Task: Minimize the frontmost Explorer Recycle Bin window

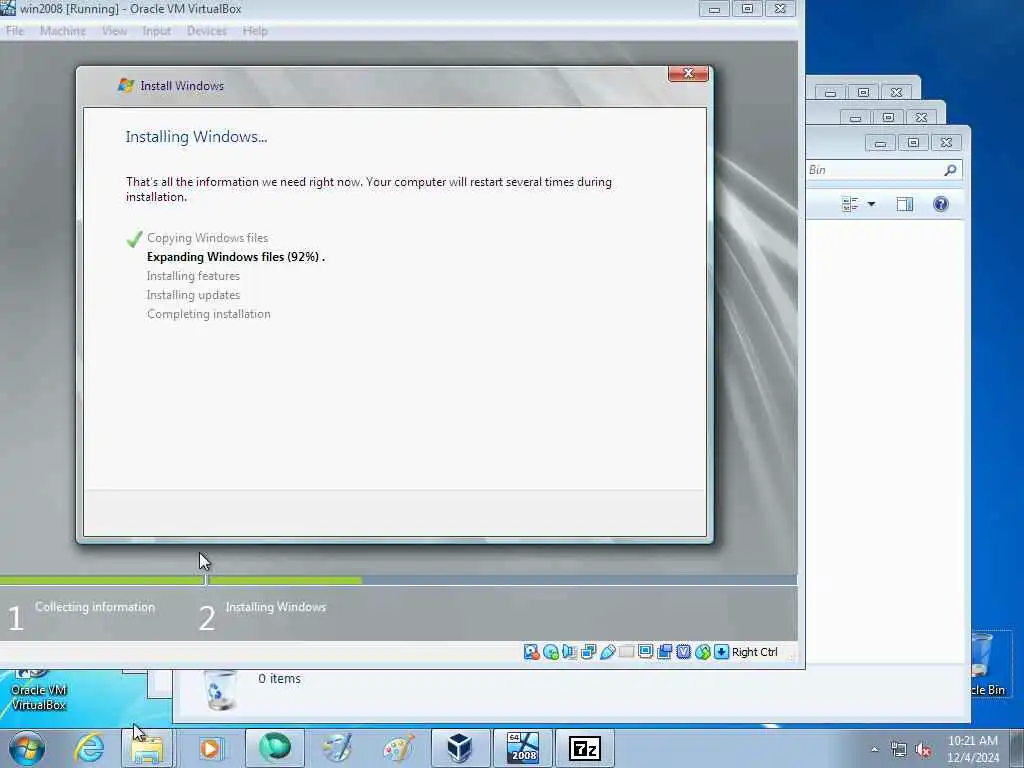Action: pyautogui.click(x=880, y=142)
